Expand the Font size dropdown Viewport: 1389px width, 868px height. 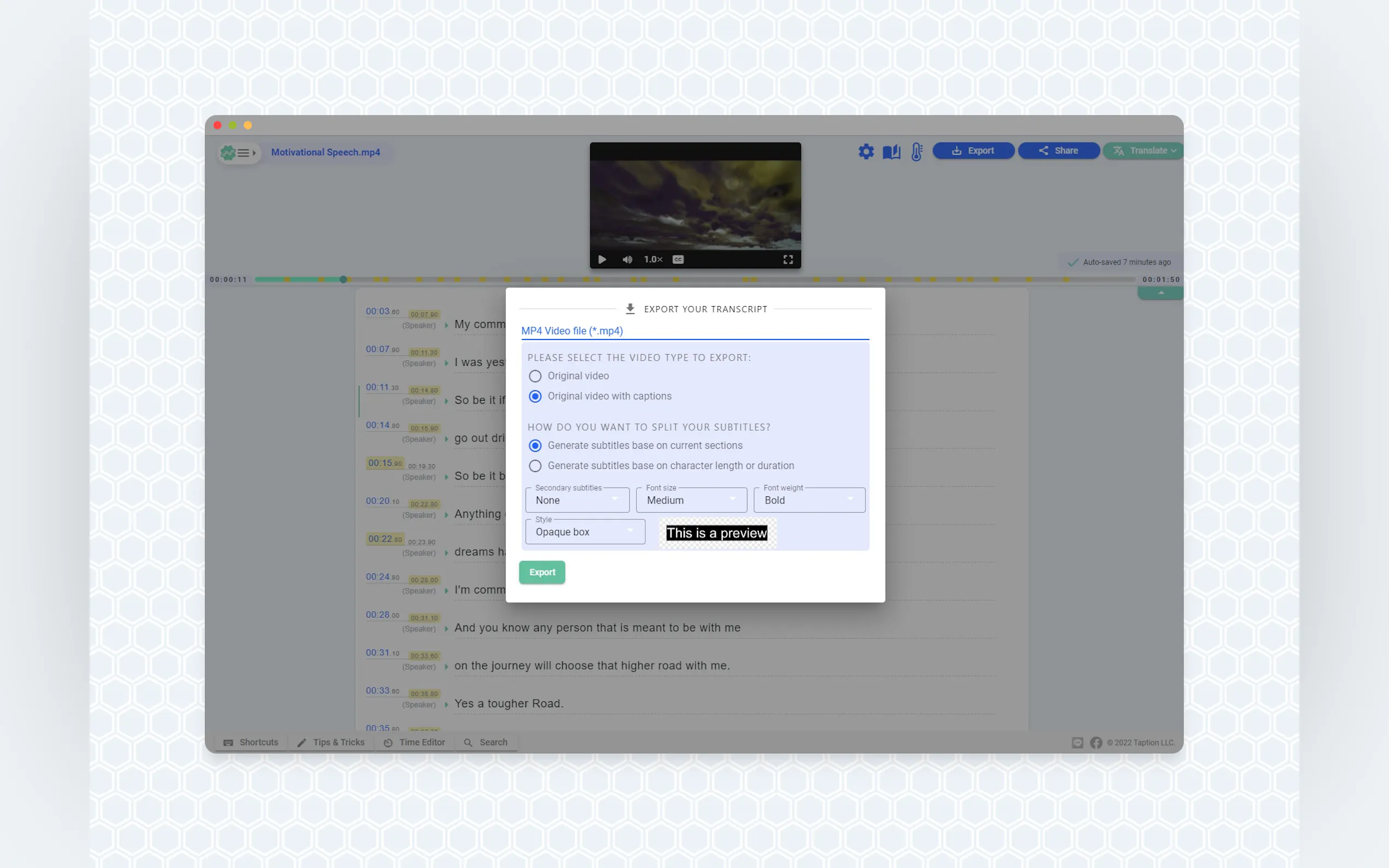(691, 500)
